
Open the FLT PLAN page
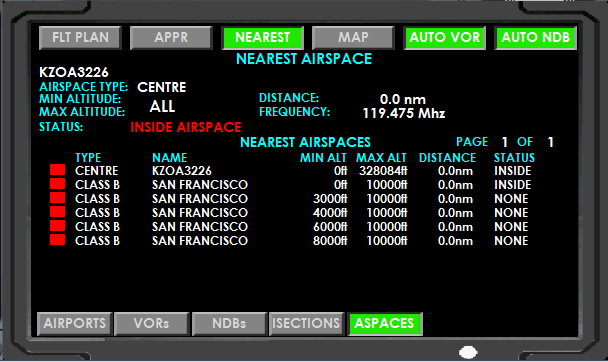pyautogui.click(x=80, y=38)
